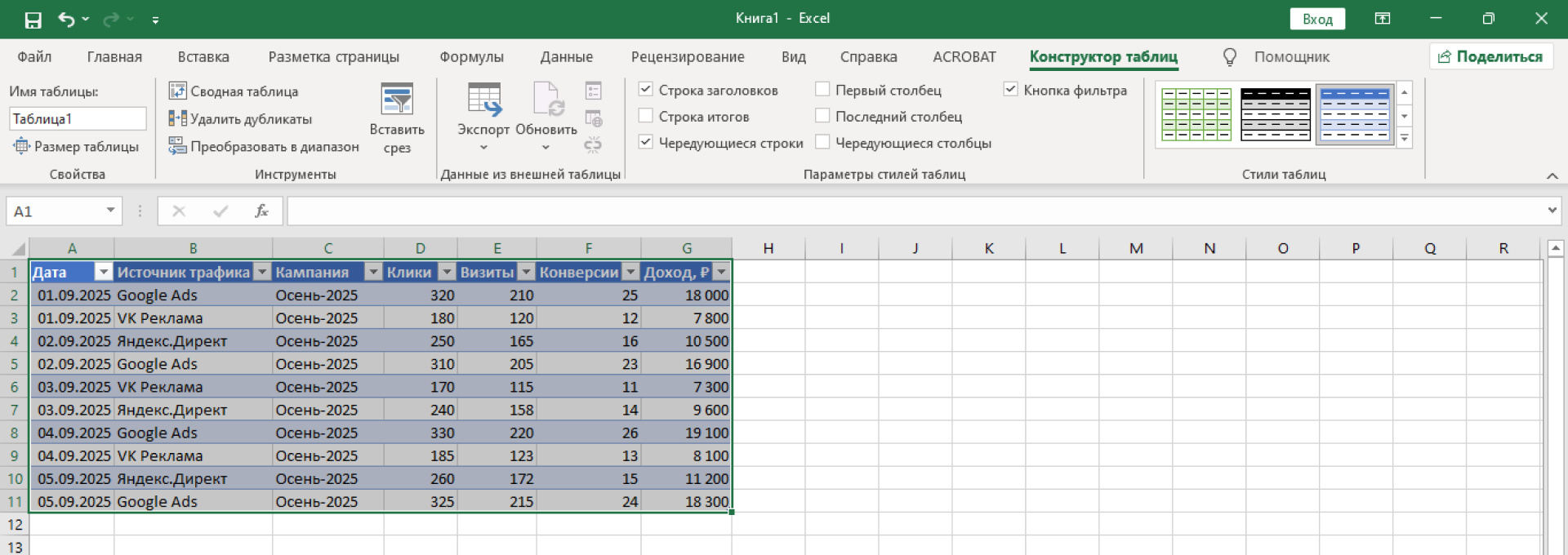The height and width of the screenshot is (555, 1568).
Task: Click the Поделиться share button
Action: click(x=1490, y=57)
